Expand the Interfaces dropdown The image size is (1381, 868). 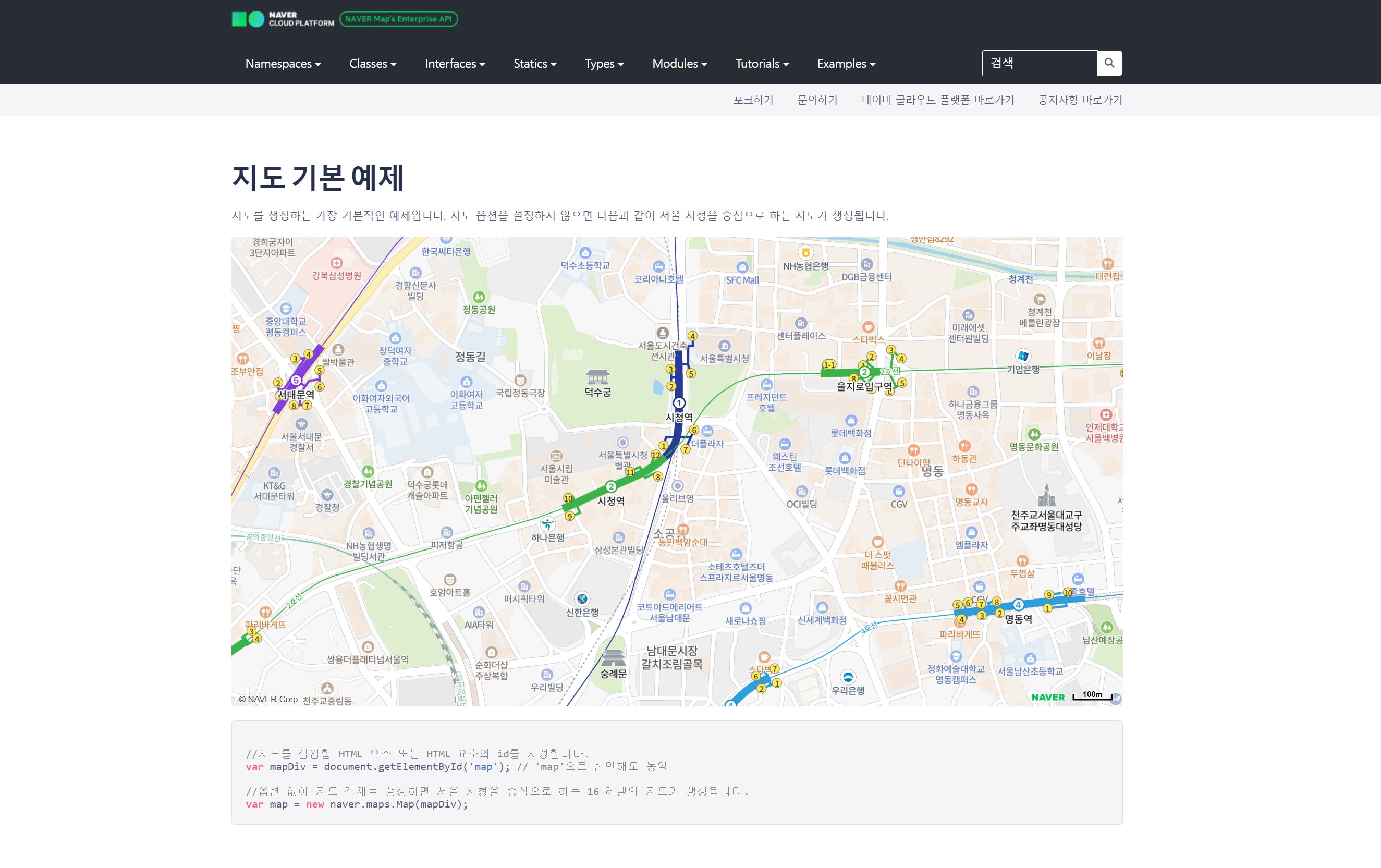[x=455, y=64]
